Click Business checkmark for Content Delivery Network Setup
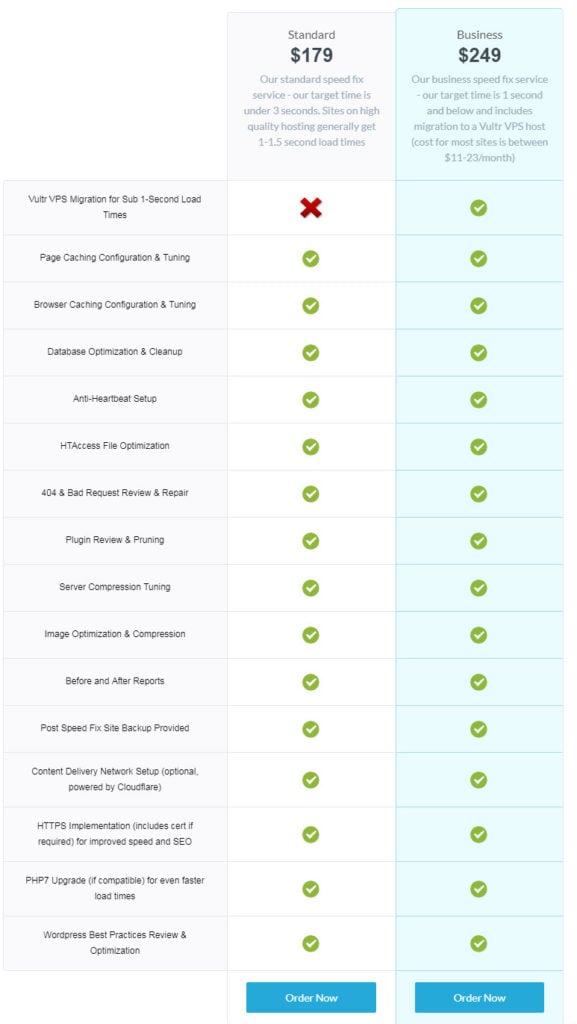The height and width of the screenshot is (1024, 577). 479,780
